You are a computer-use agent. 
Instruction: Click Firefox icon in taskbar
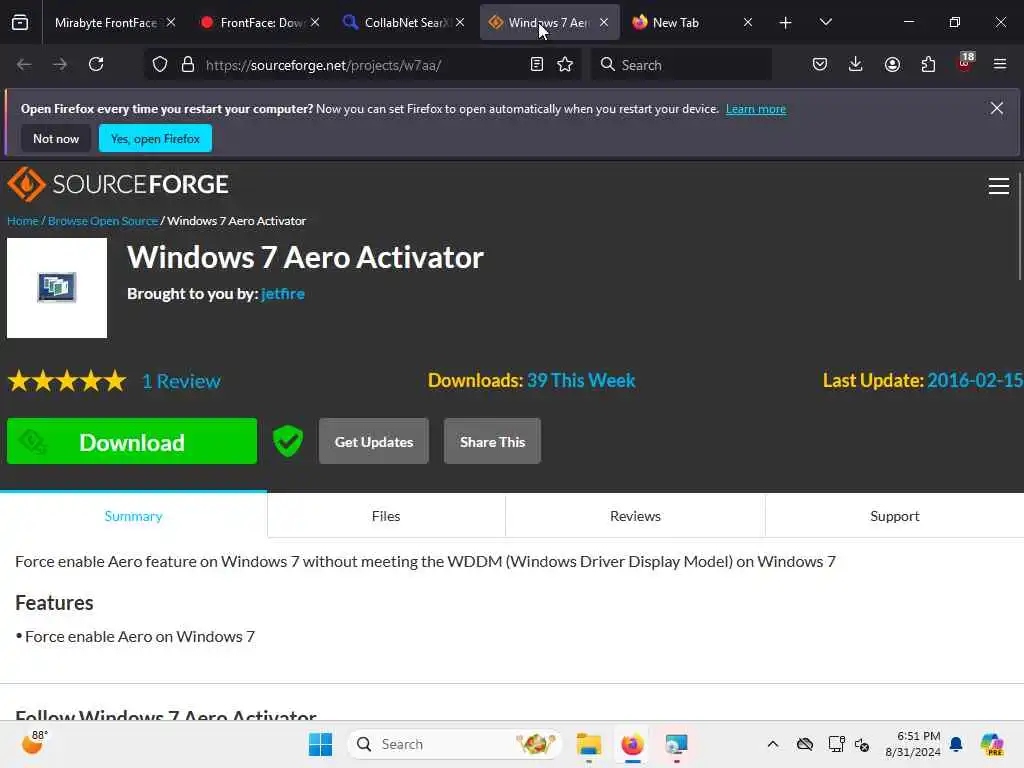pyautogui.click(x=632, y=744)
